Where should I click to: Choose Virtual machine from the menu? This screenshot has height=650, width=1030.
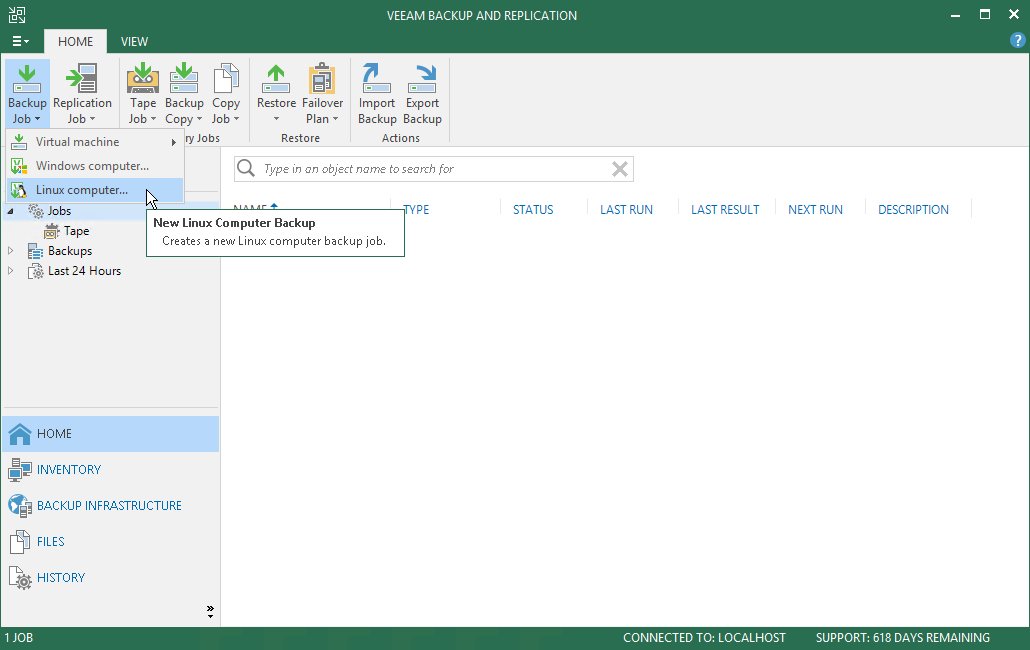(95, 142)
